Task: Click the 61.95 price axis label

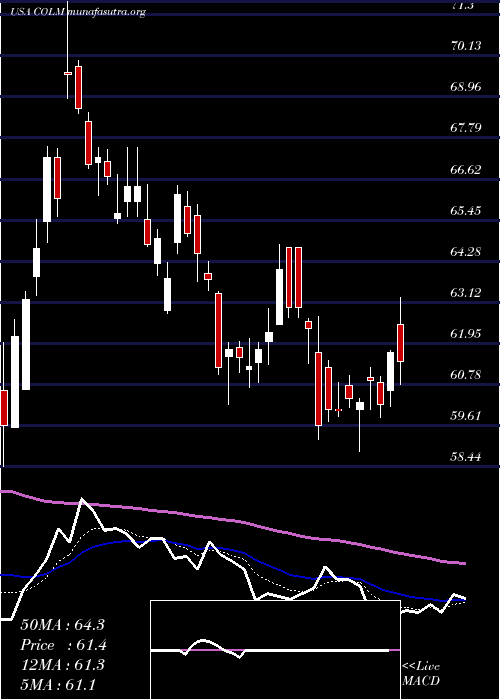Action: [466, 334]
